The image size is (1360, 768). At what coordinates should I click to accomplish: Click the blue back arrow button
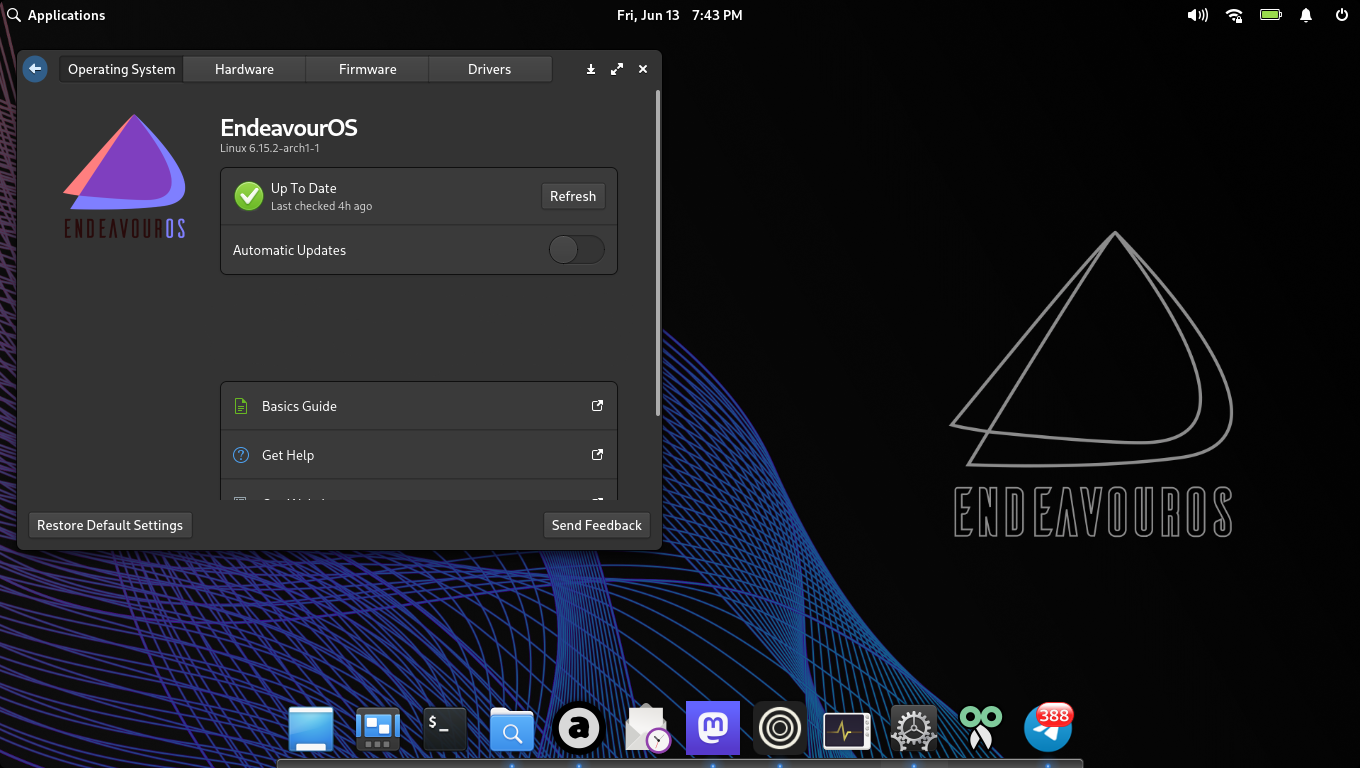point(35,69)
